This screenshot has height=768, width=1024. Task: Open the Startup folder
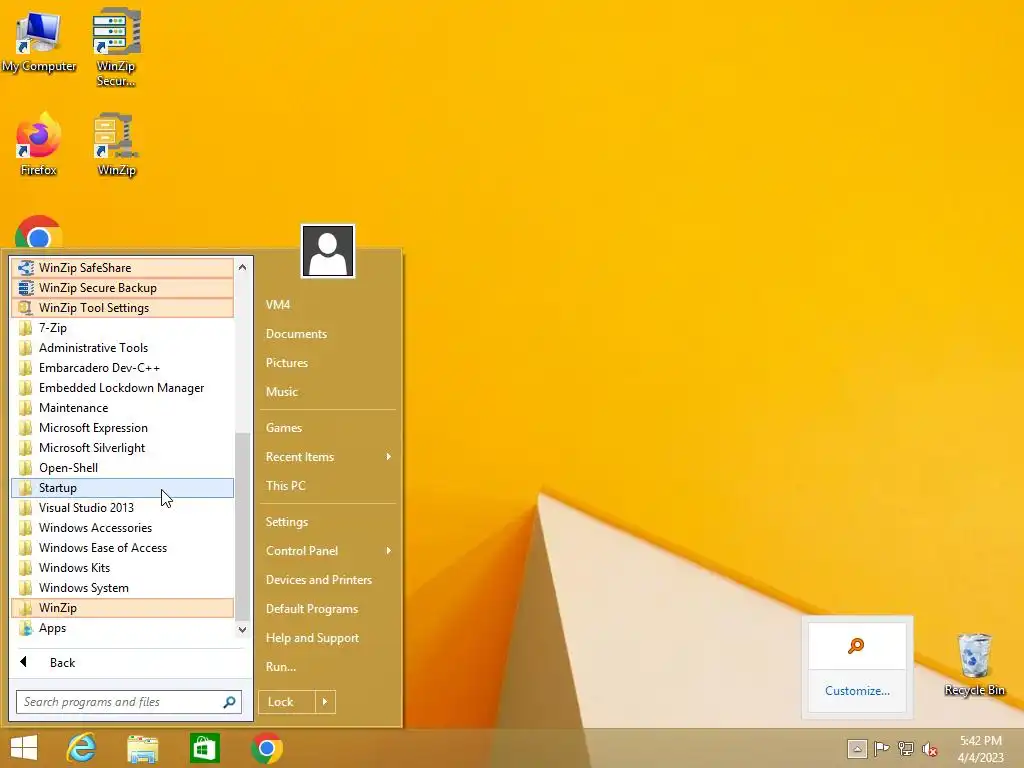[122, 488]
